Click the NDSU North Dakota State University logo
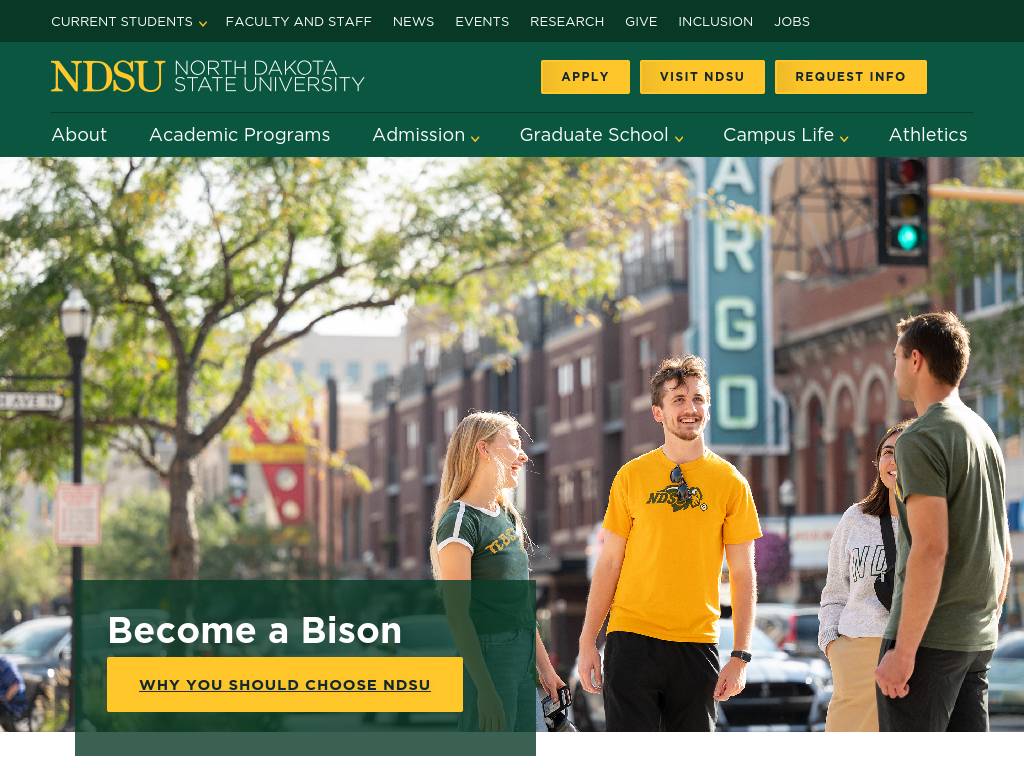The height and width of the screenshot is (768, 1024). point(207,76)
